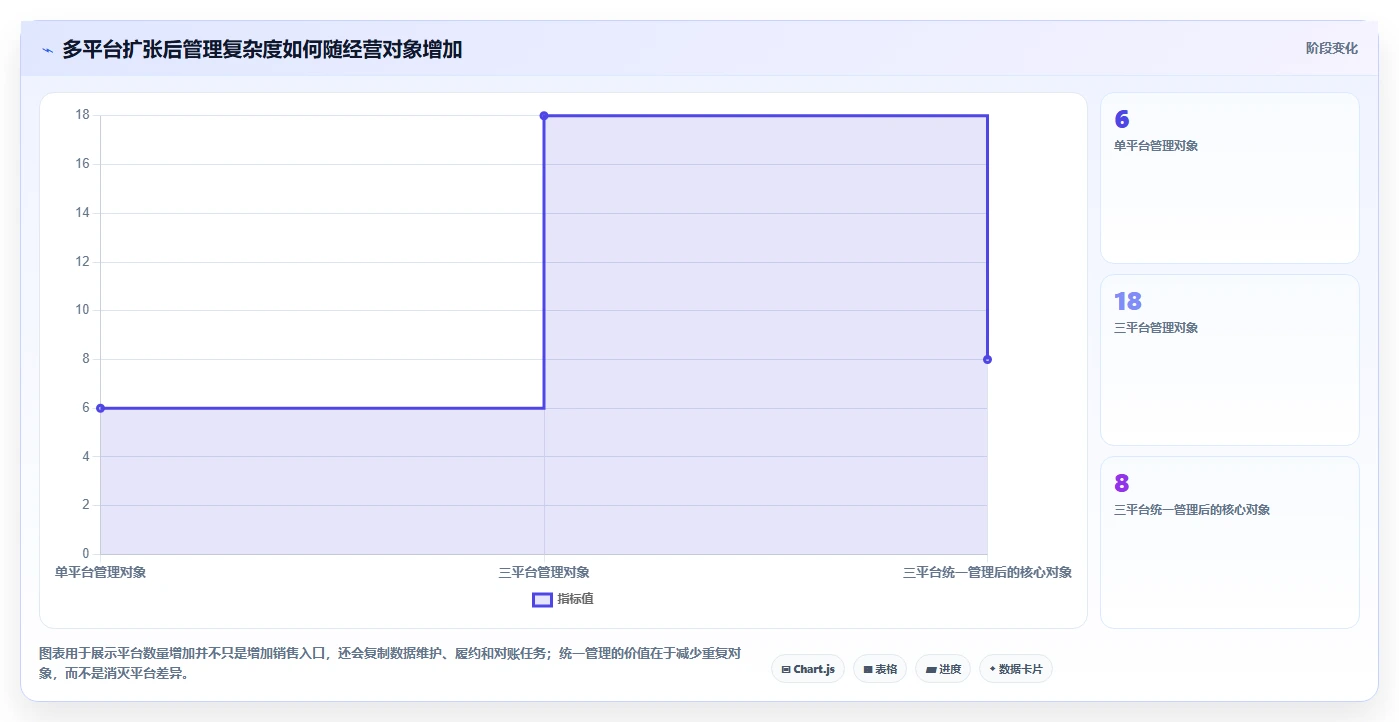
Task: Click x-axis label 三平台管理对象
Action: coord(544,572)
